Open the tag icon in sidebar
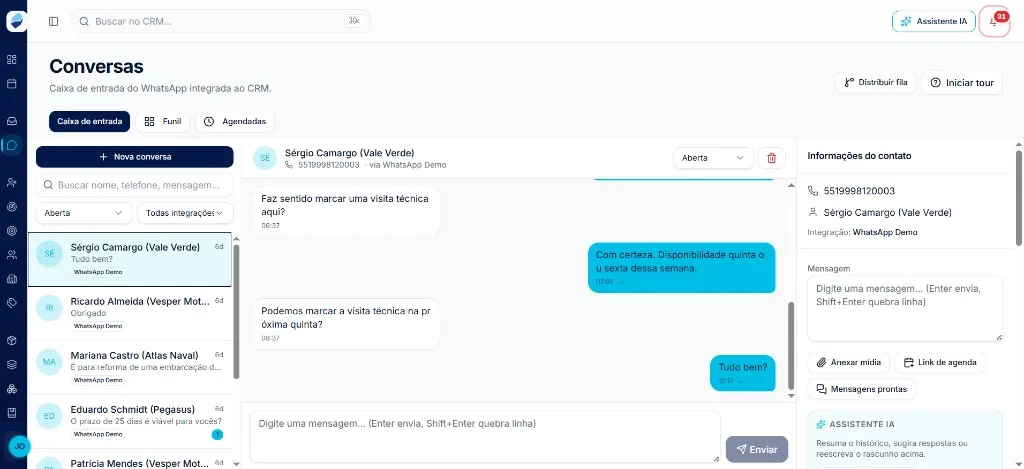1024x469 pixels. (11, 302)
